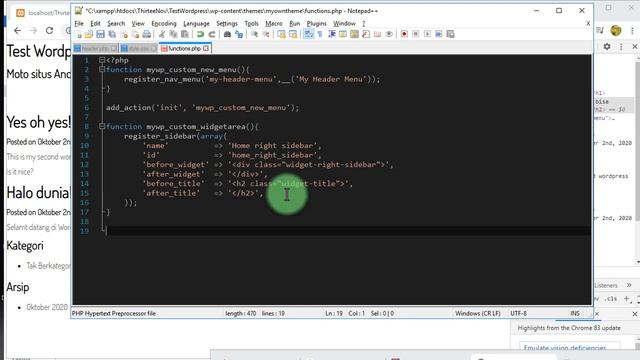This screenshot has width=640, height=360.
Task: Open the Plugins menu
Action: (x=317, y=24)
